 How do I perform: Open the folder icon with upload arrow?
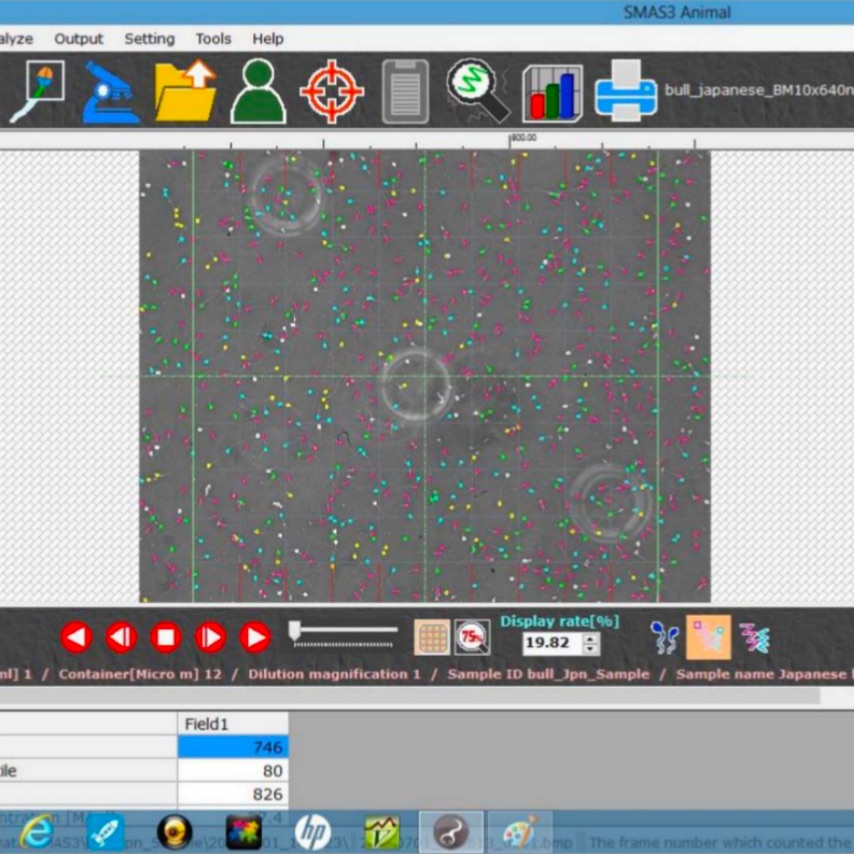185,92
